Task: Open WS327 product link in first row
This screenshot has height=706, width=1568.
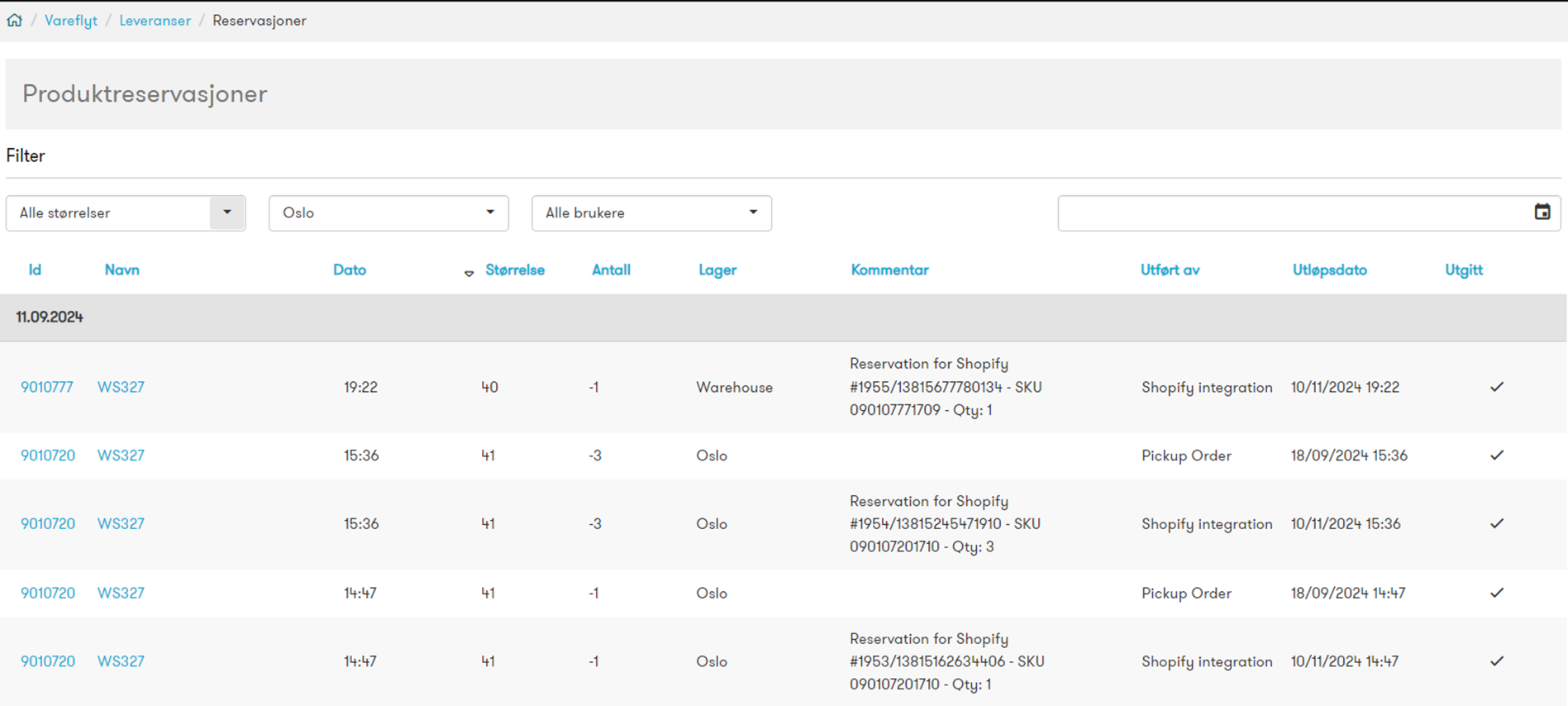Action: pyautogui.click(x=121, y=387)
